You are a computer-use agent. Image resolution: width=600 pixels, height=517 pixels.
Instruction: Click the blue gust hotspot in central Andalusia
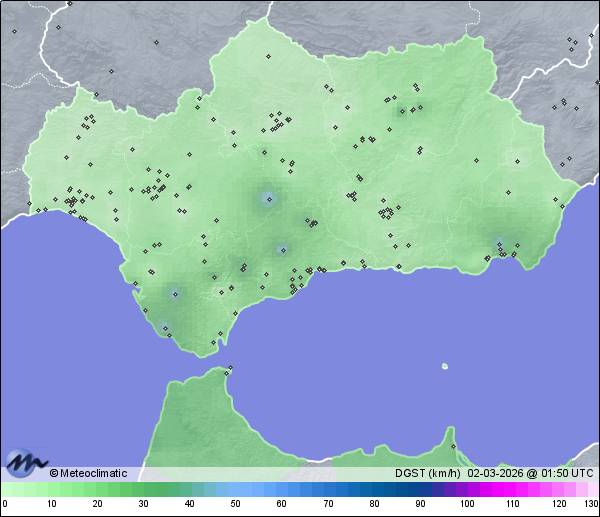[268, 199]
